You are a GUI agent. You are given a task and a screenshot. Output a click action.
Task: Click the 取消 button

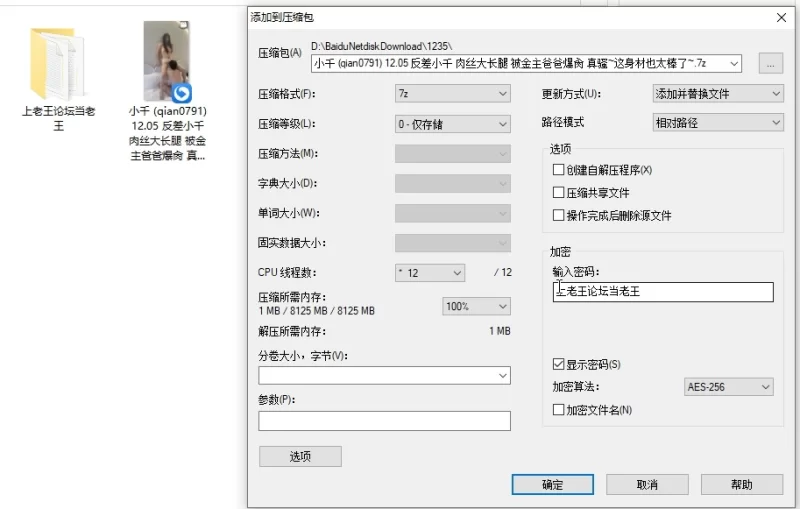coord(647,484)
